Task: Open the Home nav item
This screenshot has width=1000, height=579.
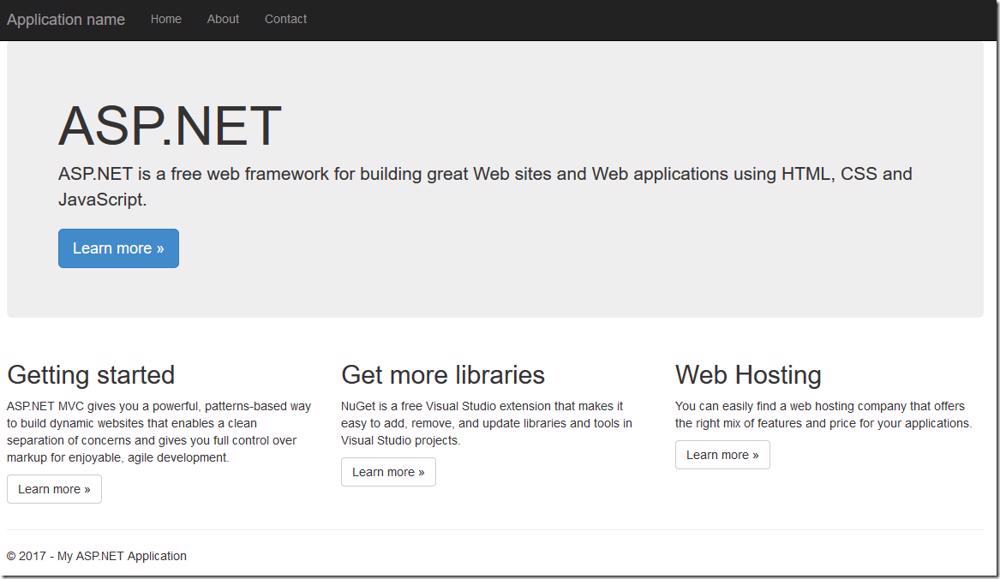Action: click(166, 19)
